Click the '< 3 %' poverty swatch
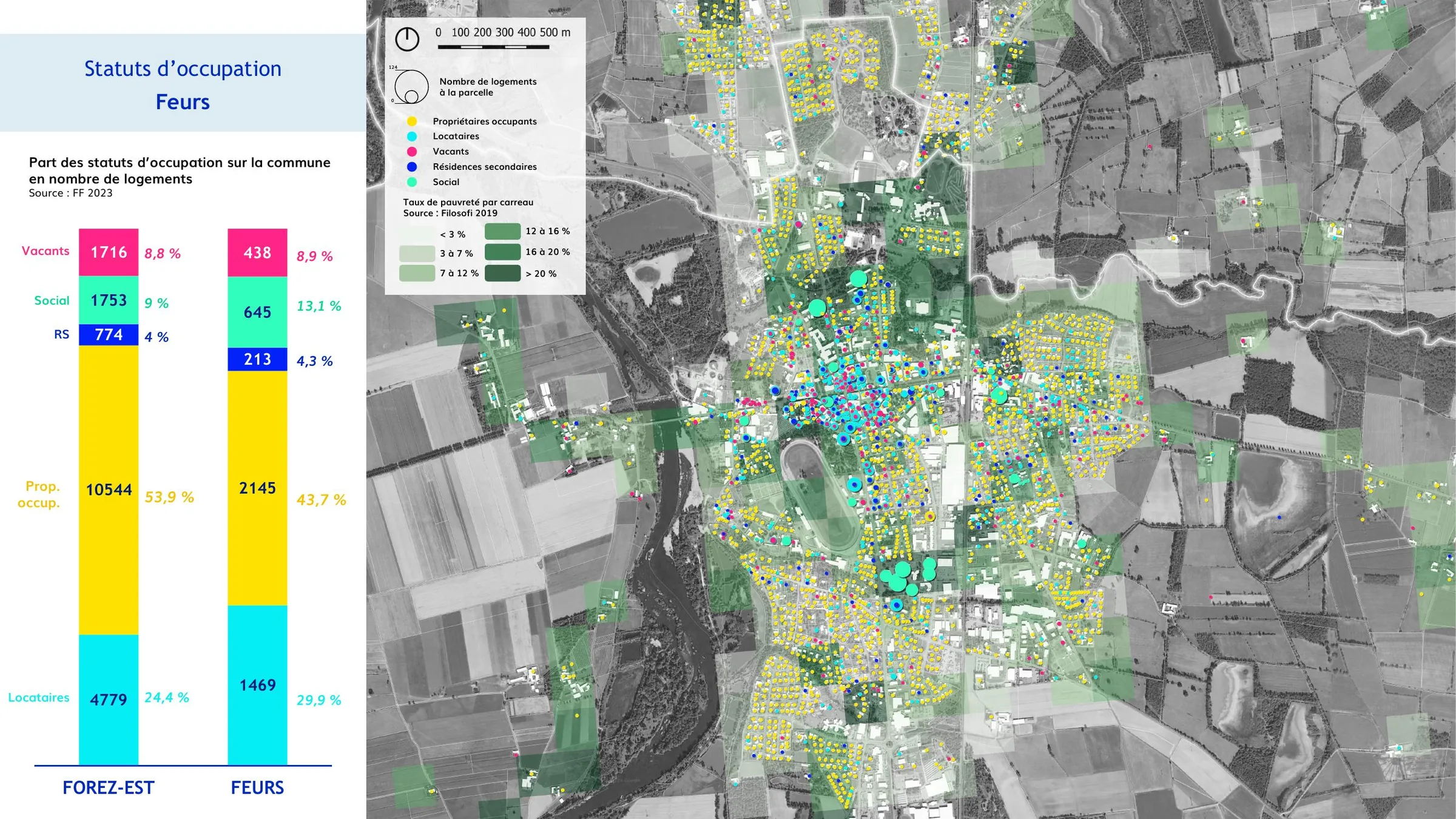 tap(417, 234)
